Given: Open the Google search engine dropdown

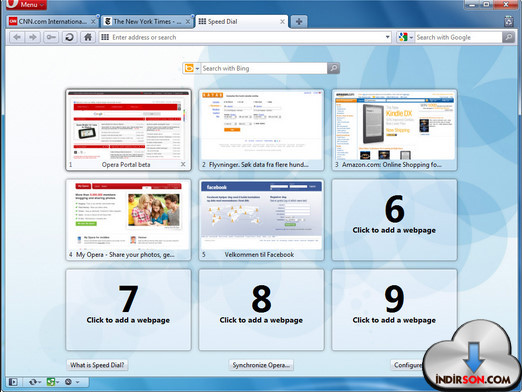Looking at the screenshot, I should (406, 37).
